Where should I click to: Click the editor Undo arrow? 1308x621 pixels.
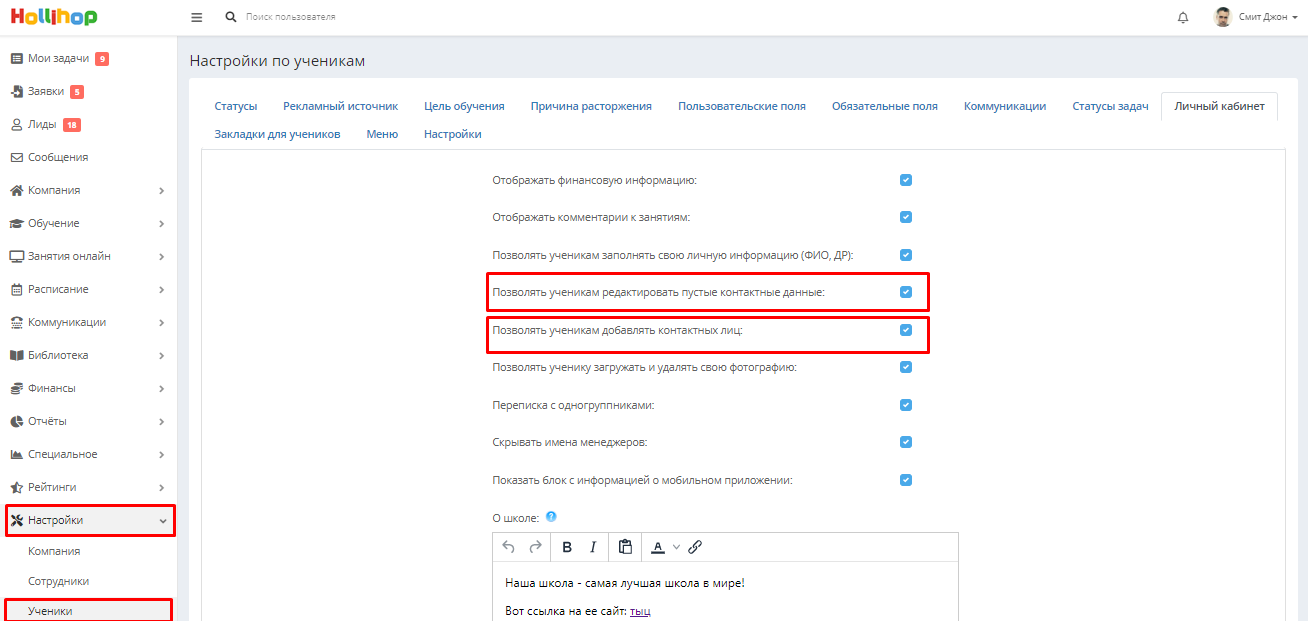pyautogui.click(x=509, y=547)
